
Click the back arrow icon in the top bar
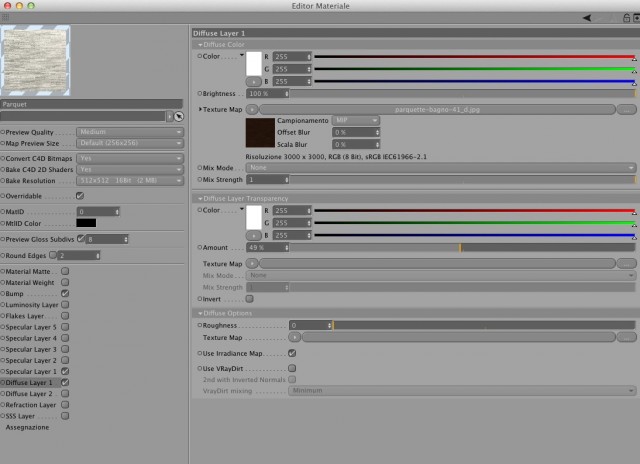(x=587, y=18)
